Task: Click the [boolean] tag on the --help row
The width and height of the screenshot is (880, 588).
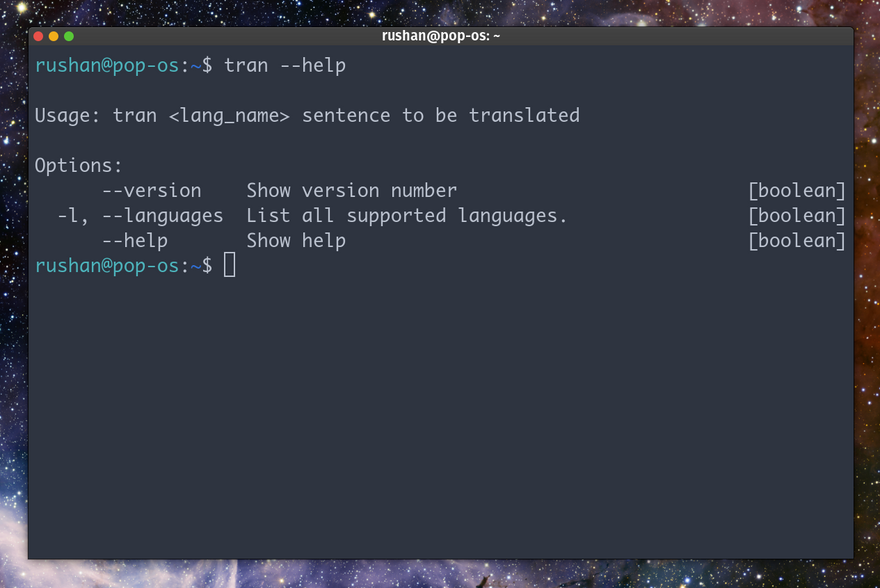Action: point(796,241)
